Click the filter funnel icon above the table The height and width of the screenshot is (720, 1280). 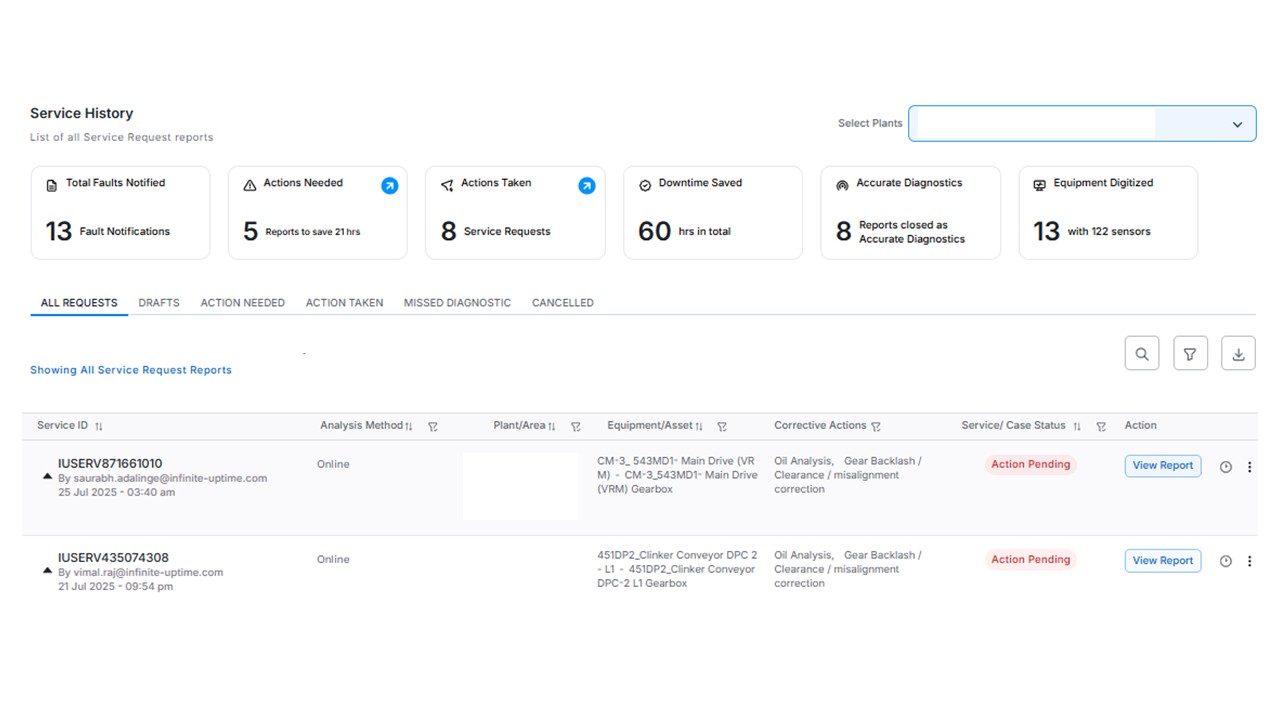coord(1190,353)
